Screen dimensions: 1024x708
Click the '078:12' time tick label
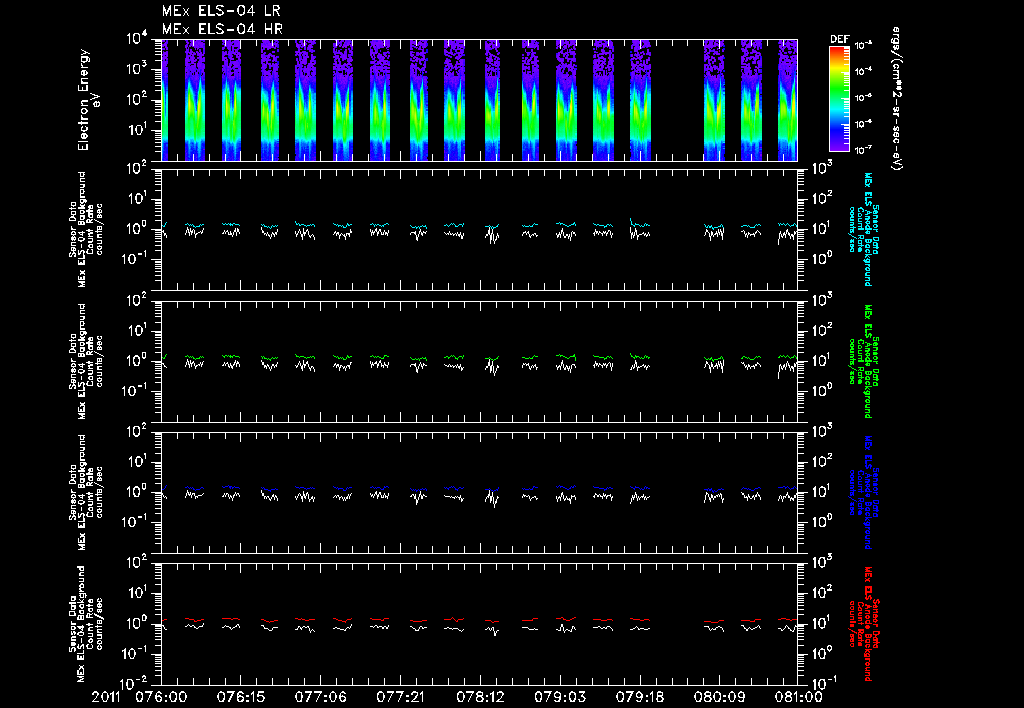pyautogui.click(x=480, y=697)
